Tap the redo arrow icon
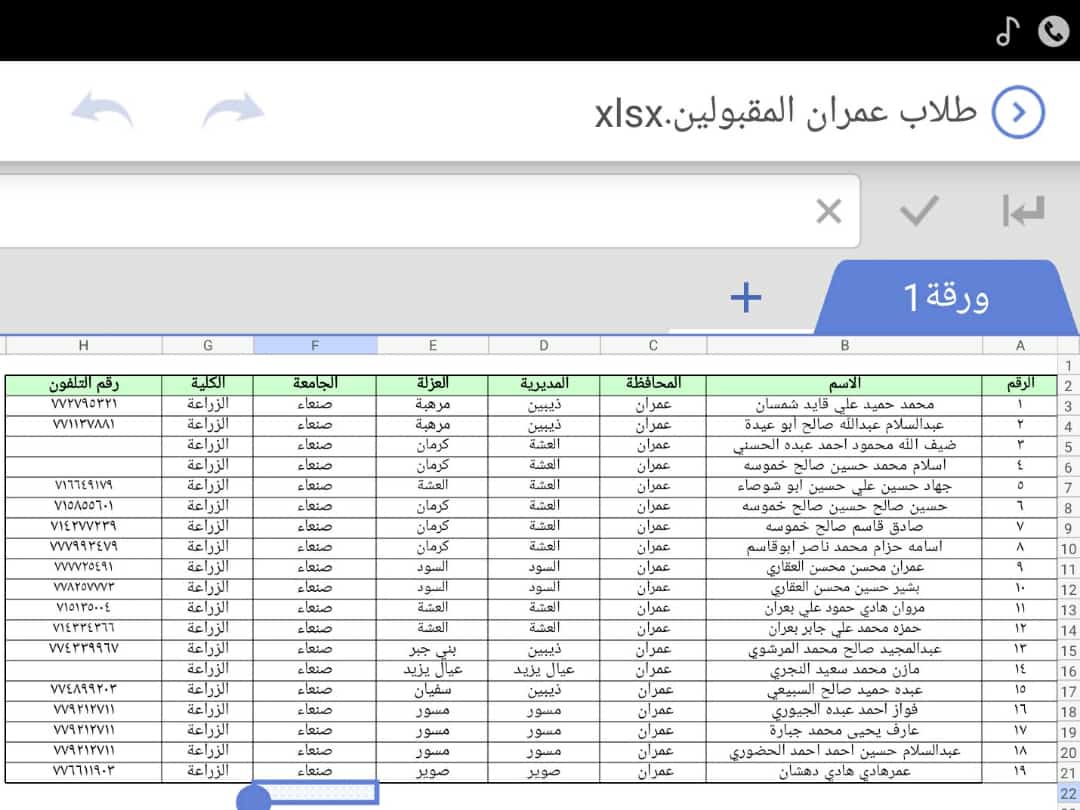1080x810 pixels. pos(233,110)
